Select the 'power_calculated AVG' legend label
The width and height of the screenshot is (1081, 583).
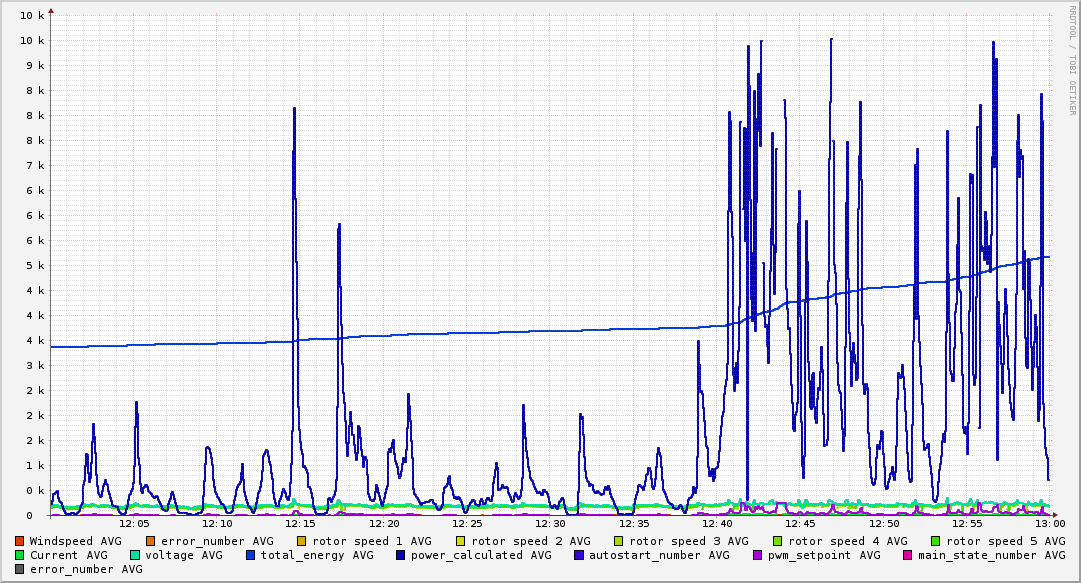[x=481, y=555]
